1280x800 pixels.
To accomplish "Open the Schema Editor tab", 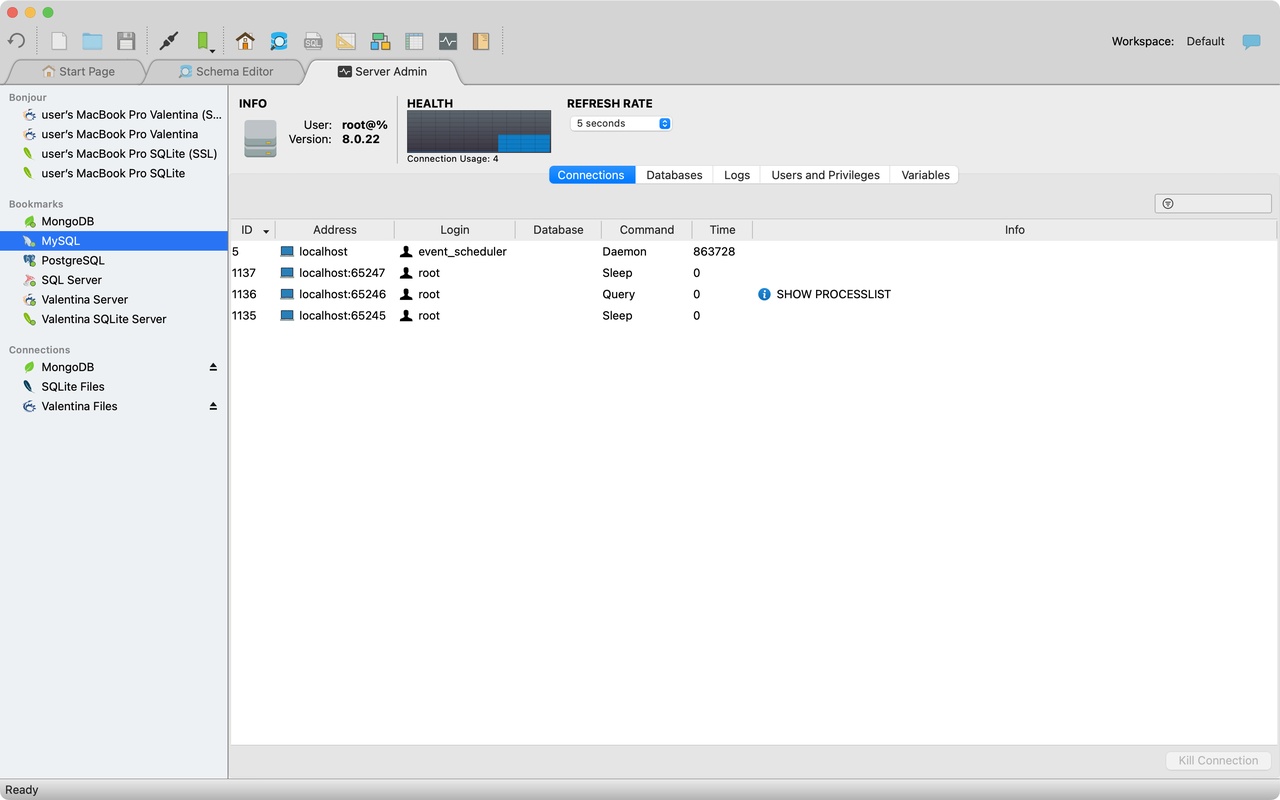I will click(226, 72).
